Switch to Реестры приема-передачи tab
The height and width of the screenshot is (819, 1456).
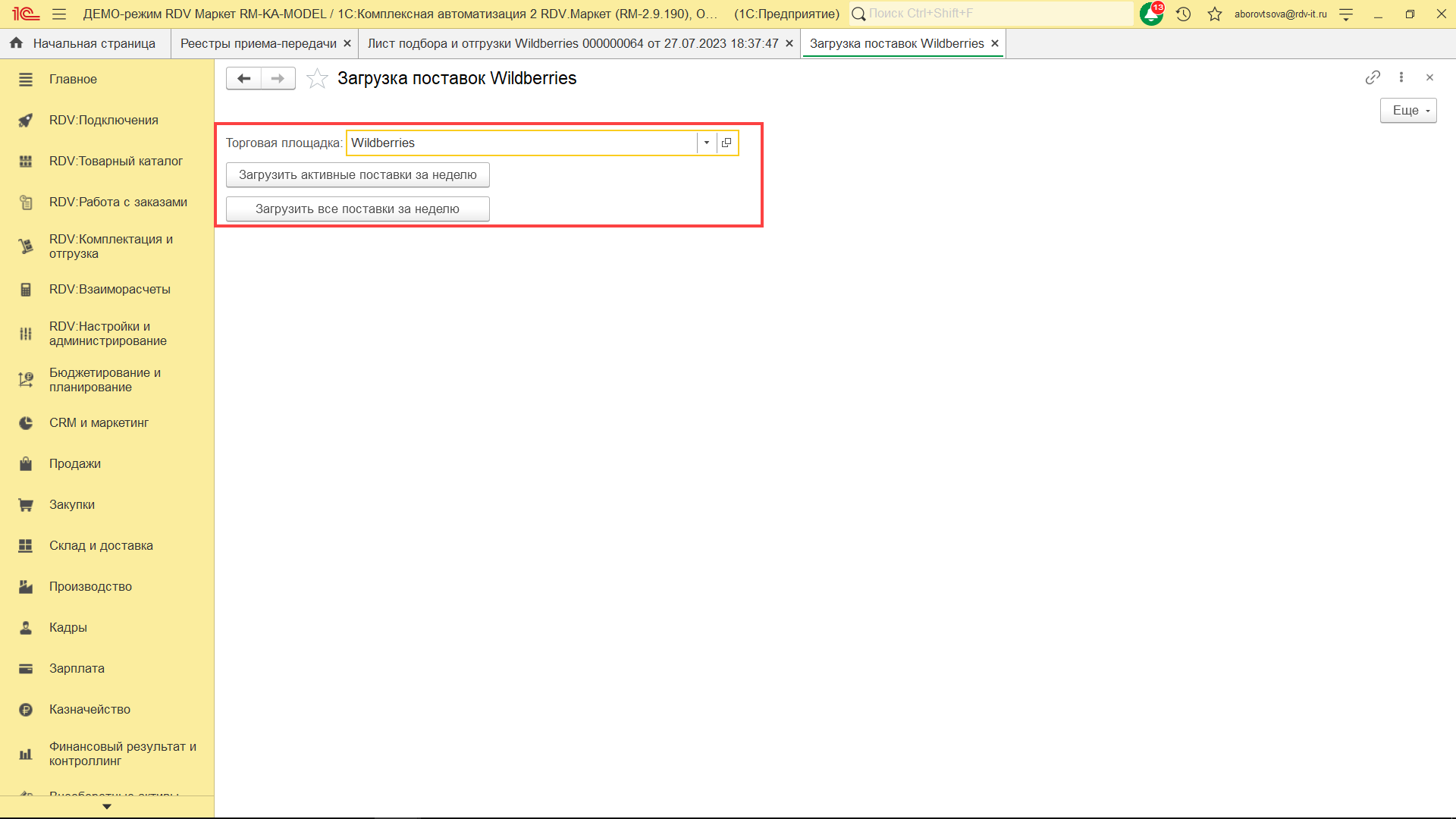point(258,43)
